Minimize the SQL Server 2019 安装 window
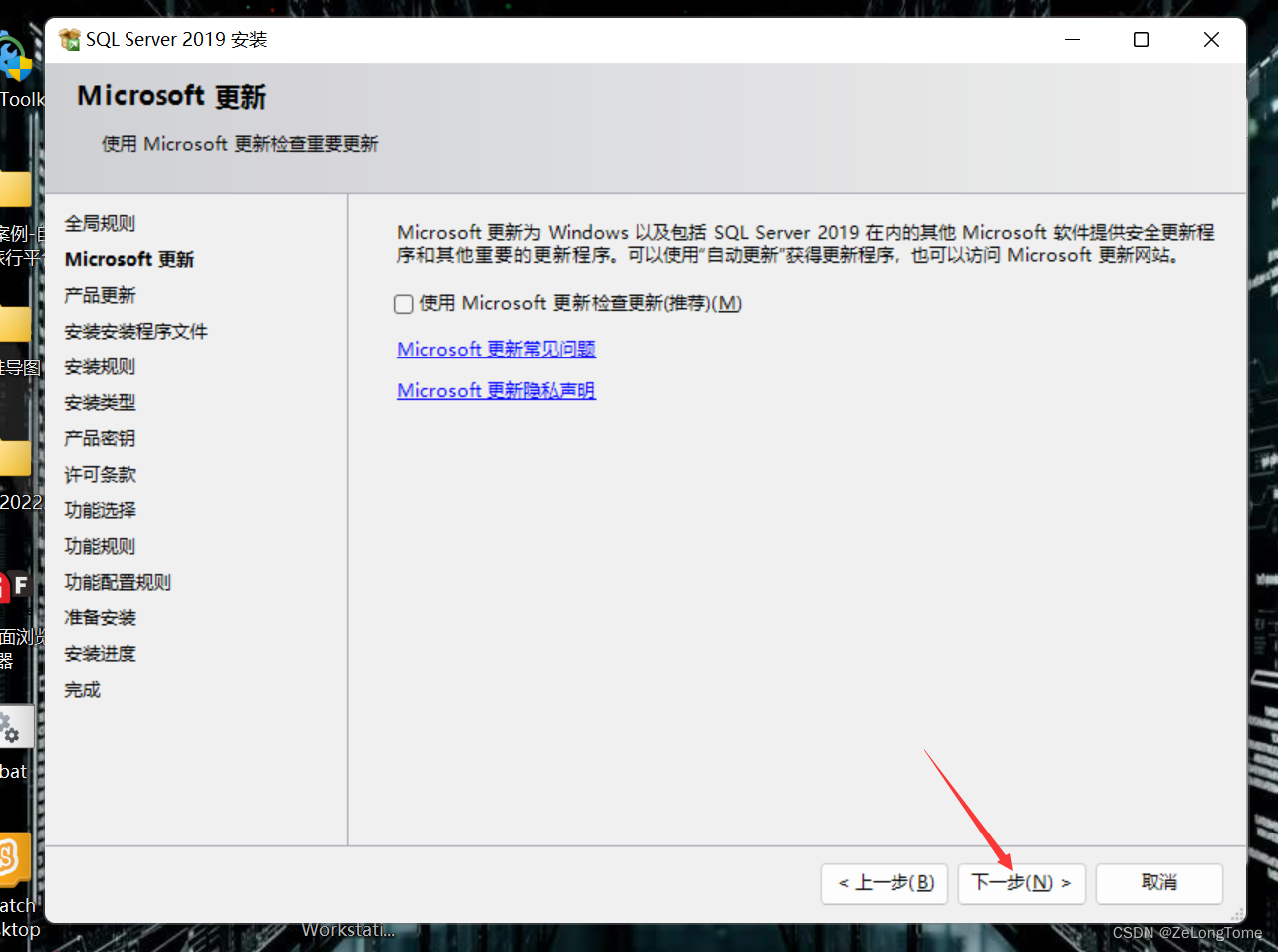This screenshot has height=952, width=1278. coord(1073,39)
